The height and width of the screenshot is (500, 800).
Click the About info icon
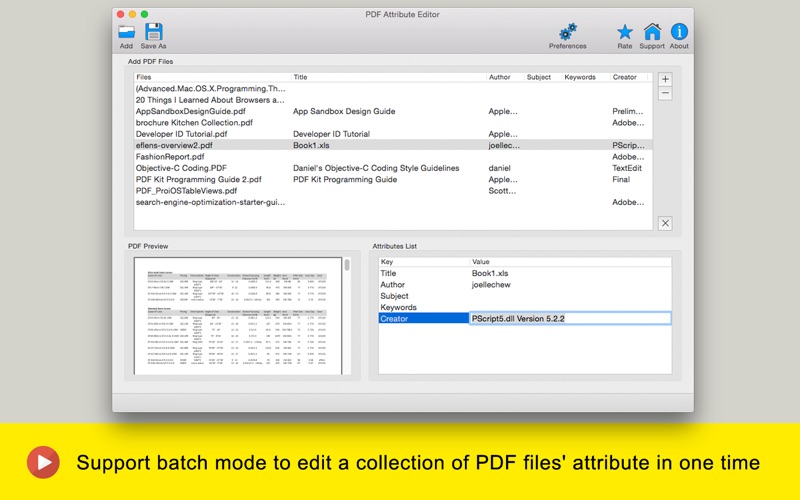tap(679, 32)
